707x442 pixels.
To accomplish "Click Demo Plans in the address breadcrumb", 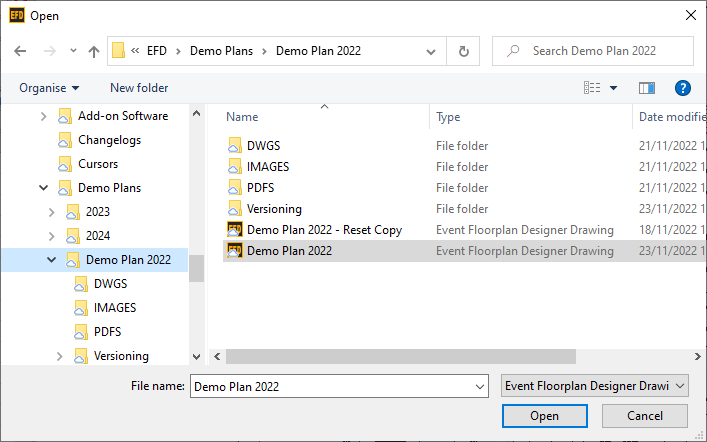I will [221, 51].
